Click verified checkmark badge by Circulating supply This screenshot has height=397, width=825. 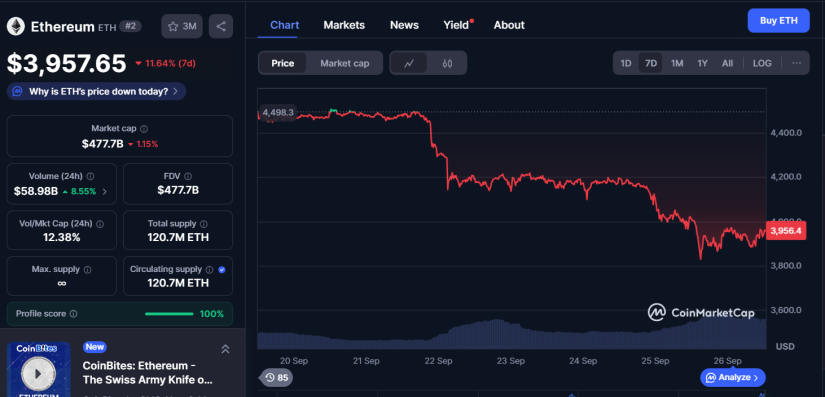point(222,269)
